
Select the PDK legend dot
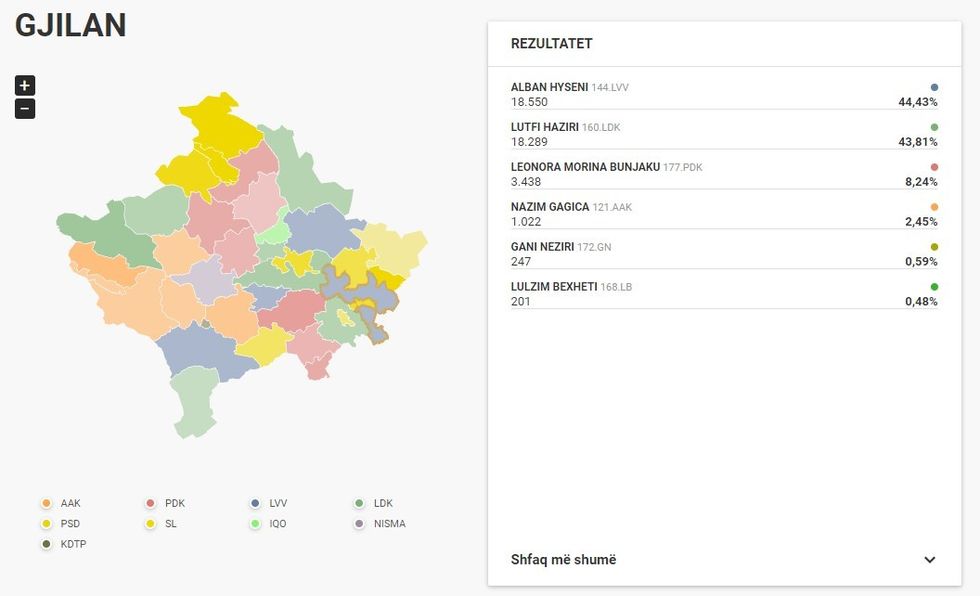[x=150, y=503]
